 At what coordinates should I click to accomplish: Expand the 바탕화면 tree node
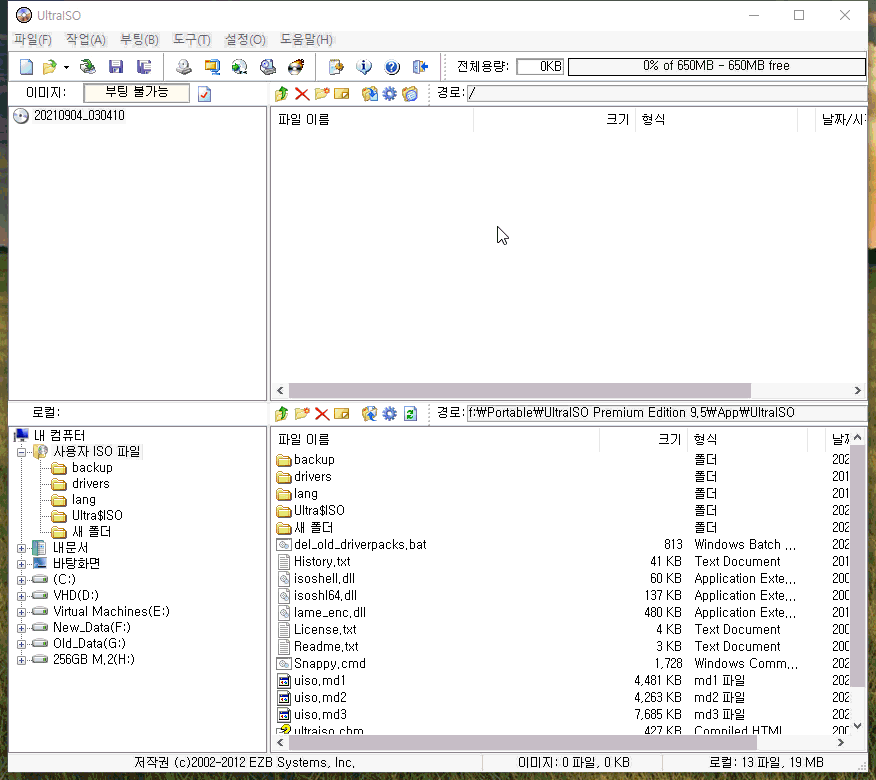(x=21, y=564)
